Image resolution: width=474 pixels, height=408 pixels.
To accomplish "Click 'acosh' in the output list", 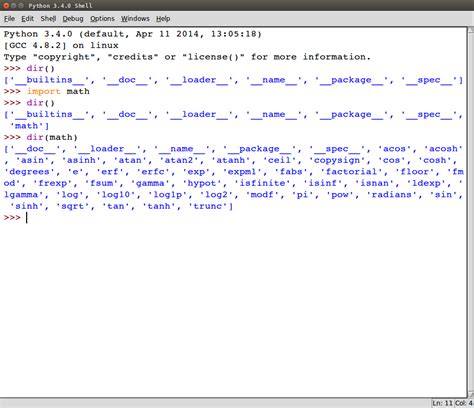I will 443,149.
